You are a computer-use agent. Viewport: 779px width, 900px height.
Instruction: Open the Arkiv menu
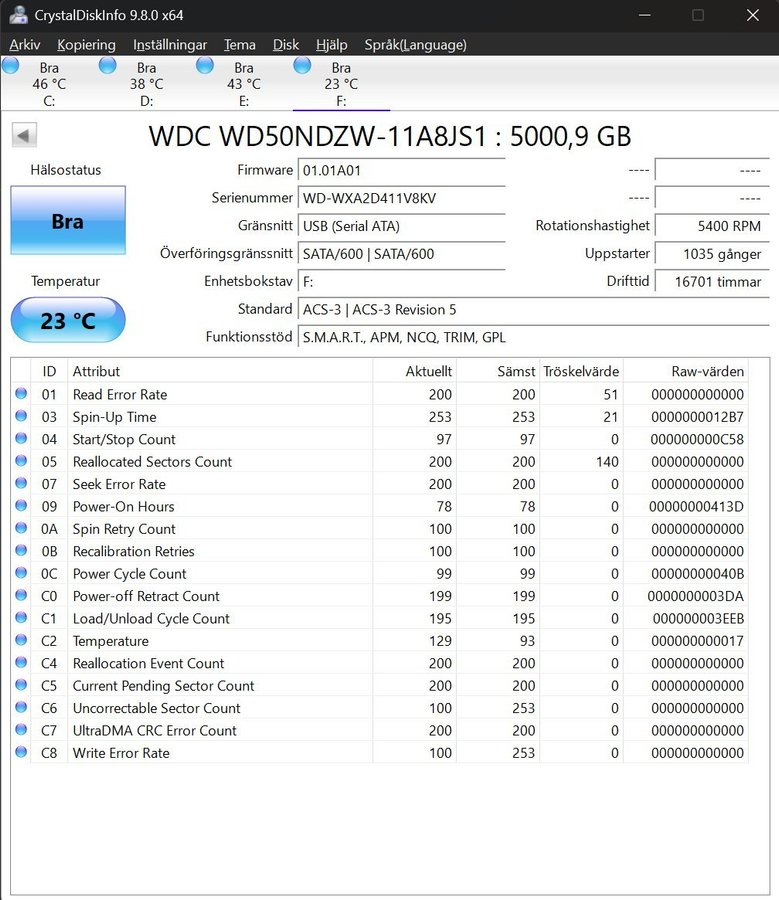(x=25, y=45)
